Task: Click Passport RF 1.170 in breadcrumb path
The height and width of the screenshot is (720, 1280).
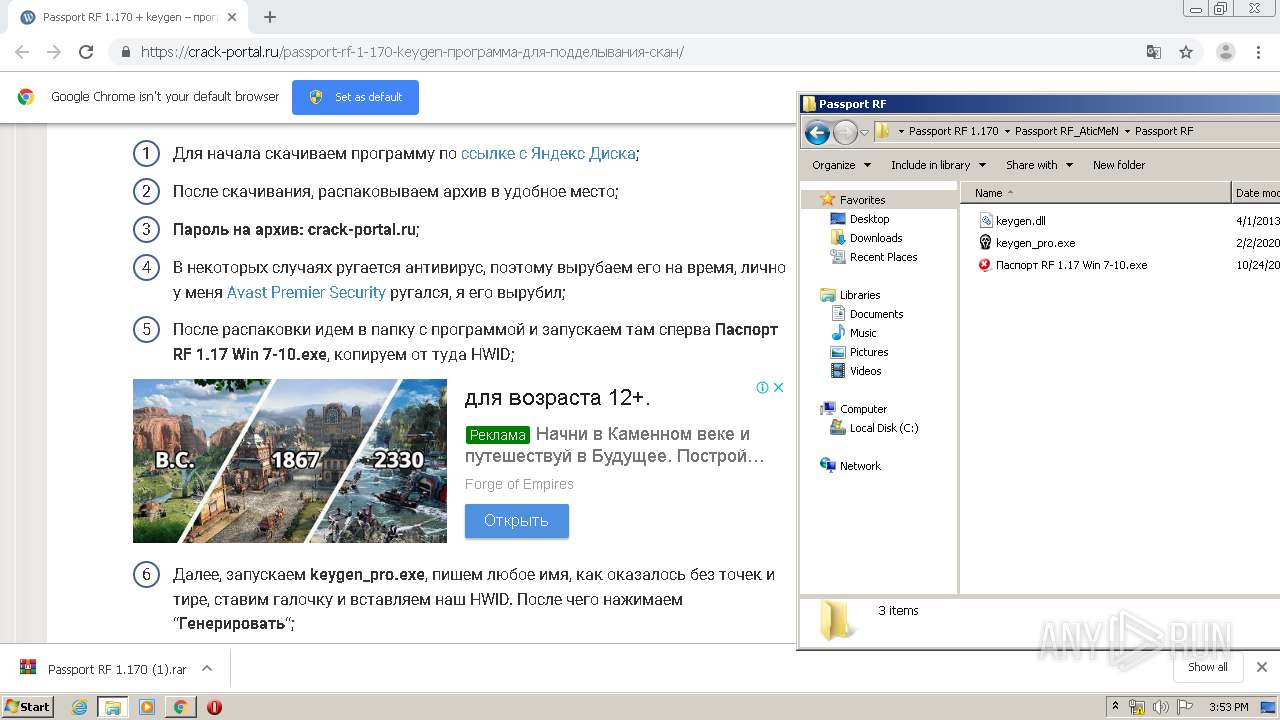Action: pyautogui.click(x=953, y=131)
